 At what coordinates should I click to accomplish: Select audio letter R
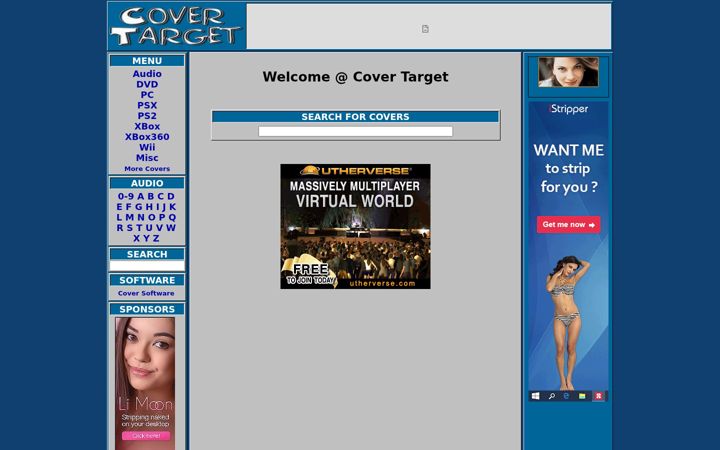(120, 228)
